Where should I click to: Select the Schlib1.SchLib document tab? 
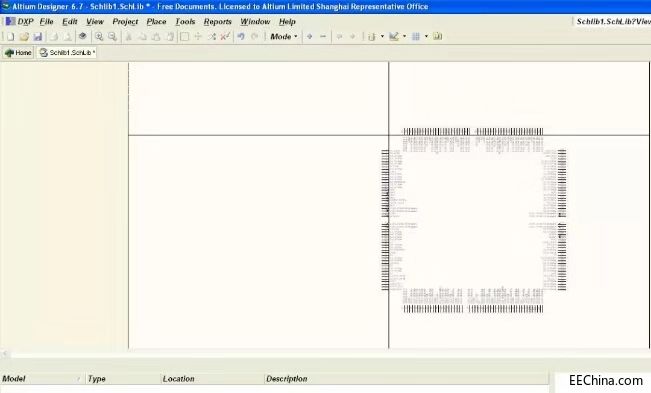pos(67,53)
